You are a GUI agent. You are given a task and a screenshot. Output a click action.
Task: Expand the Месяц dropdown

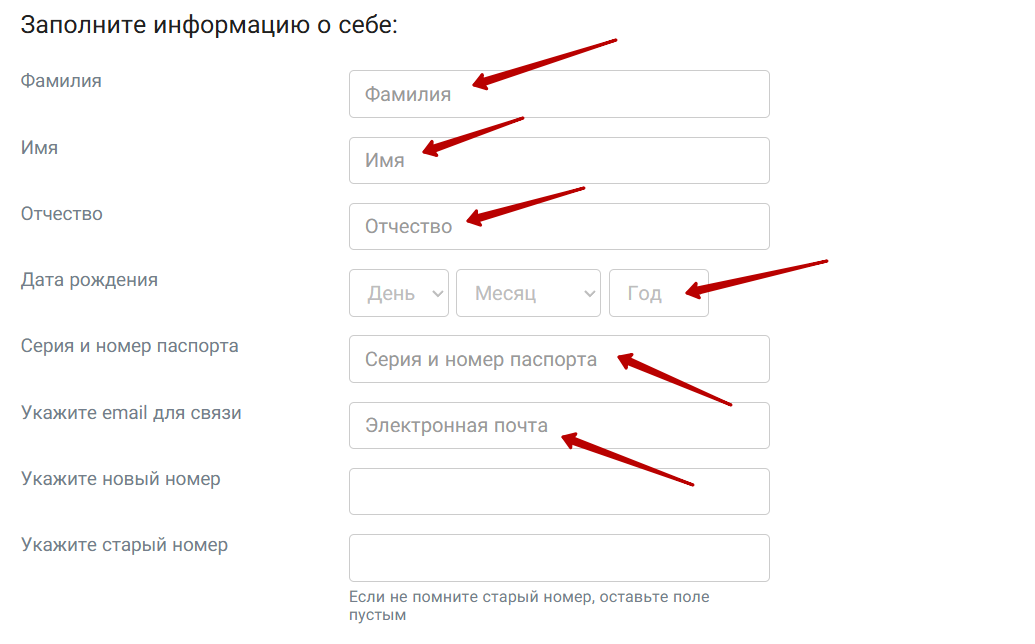pos(528,293)
